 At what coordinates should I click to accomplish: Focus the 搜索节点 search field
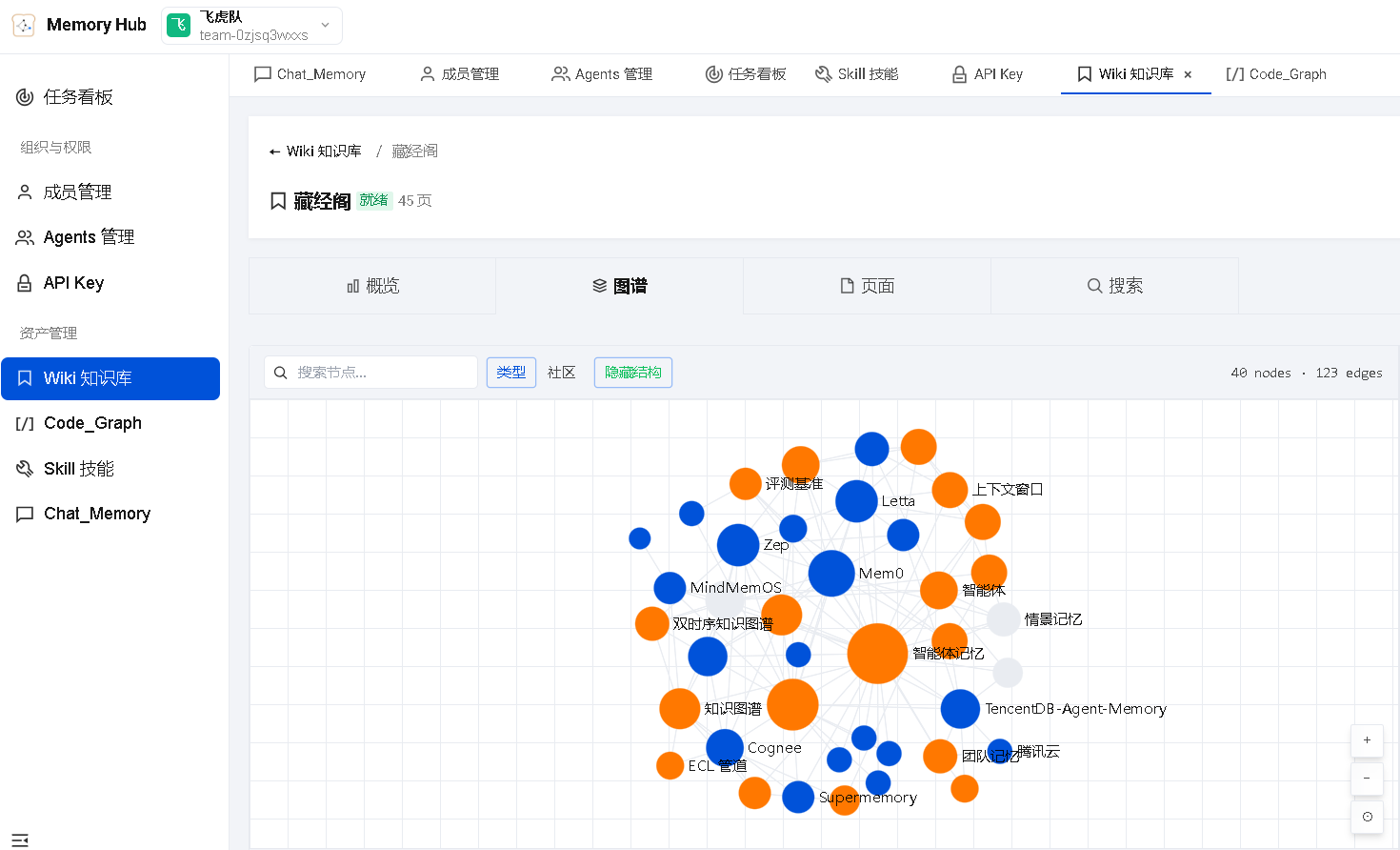(371, 373)
